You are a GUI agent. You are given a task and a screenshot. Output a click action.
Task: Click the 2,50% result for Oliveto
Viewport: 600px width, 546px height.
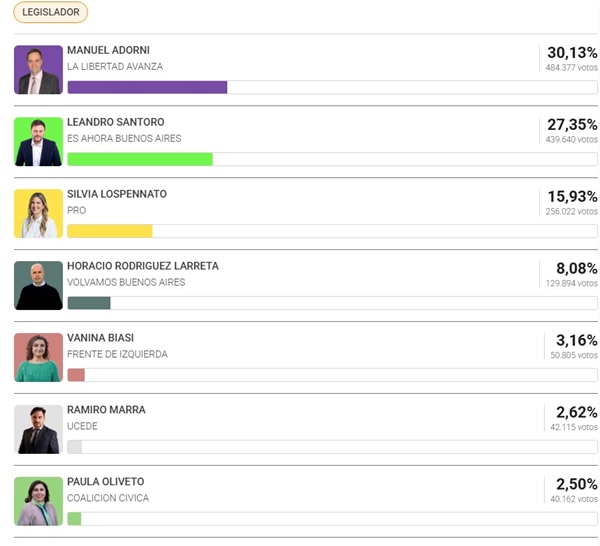577,484
